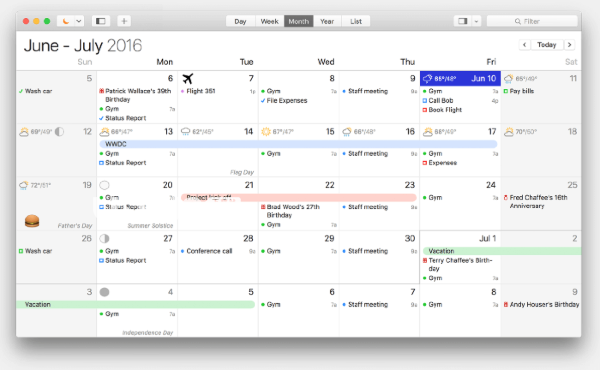Go to previous month with left chevron

point(525,45)
